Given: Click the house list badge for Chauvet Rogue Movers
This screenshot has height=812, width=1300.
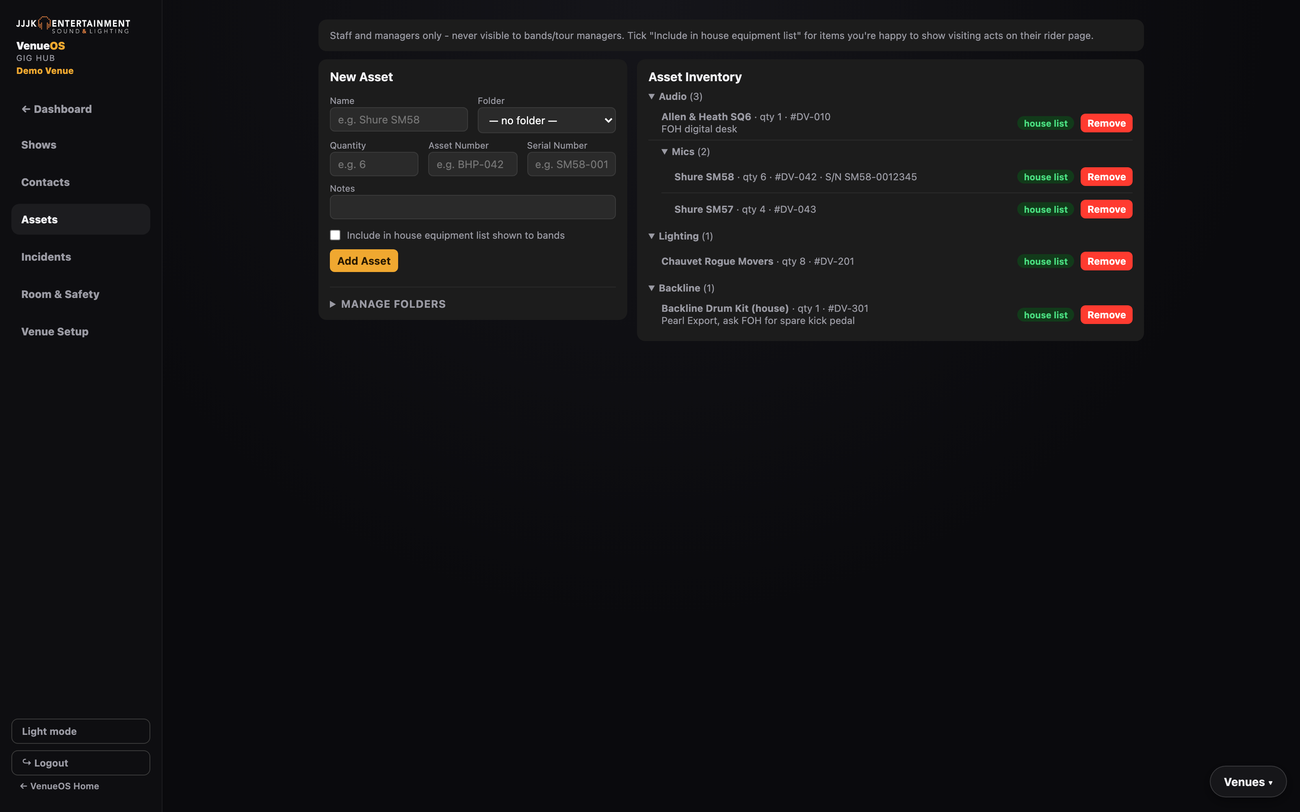Looking at the screenshot, I should (x=1046, y=261).
